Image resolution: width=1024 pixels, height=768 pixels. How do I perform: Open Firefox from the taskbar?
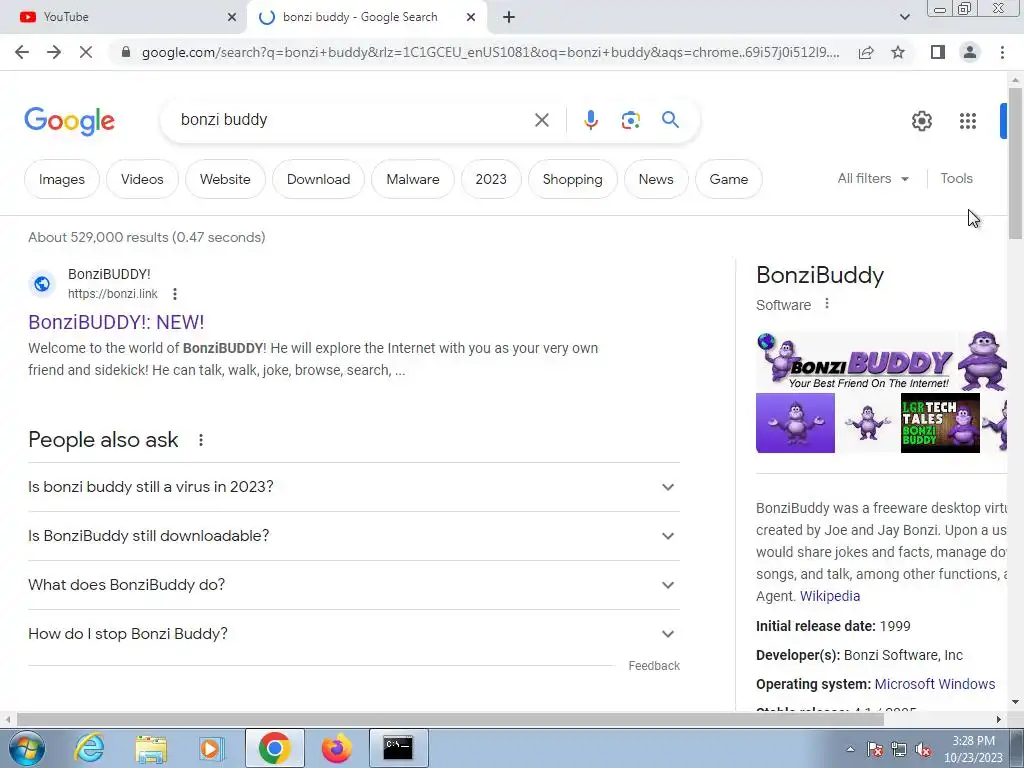336,748
